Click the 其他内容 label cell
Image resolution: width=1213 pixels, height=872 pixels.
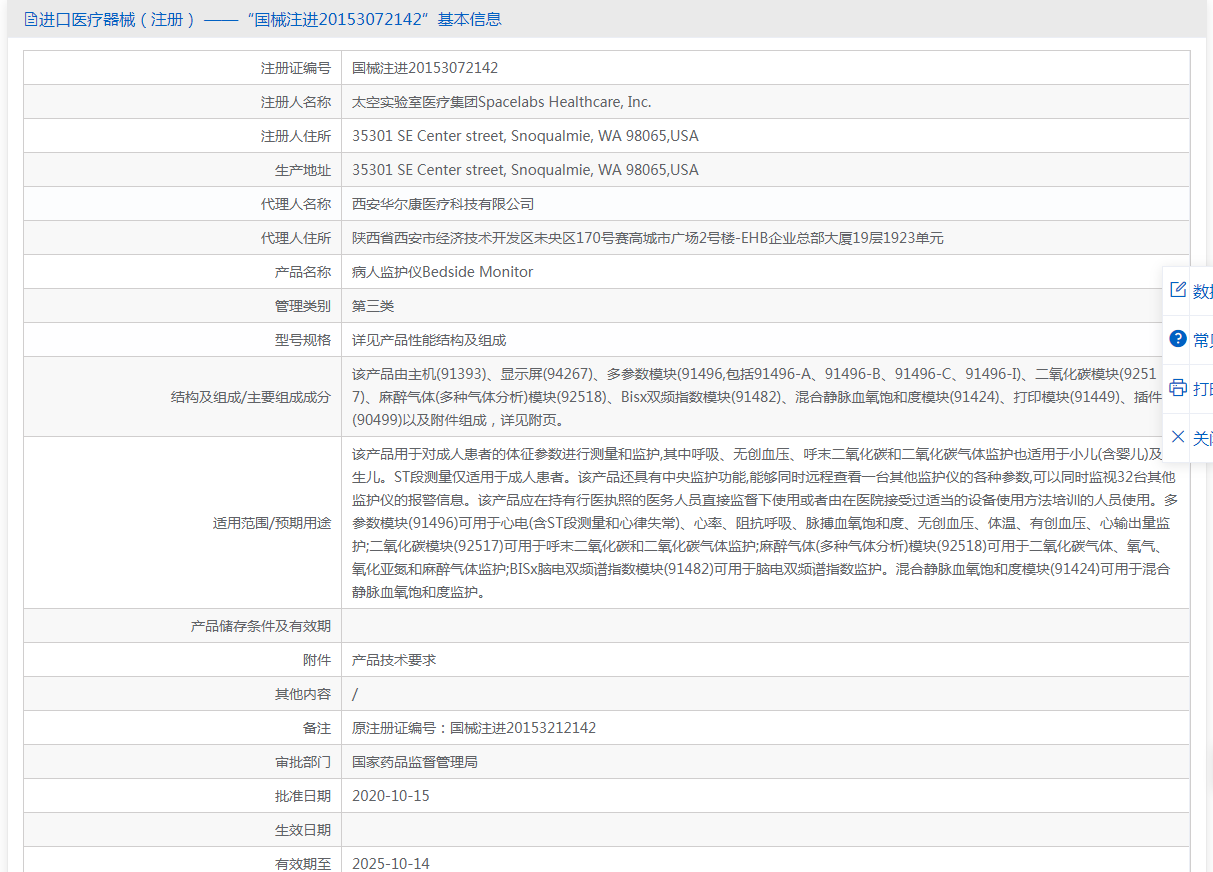click(183, 694)
